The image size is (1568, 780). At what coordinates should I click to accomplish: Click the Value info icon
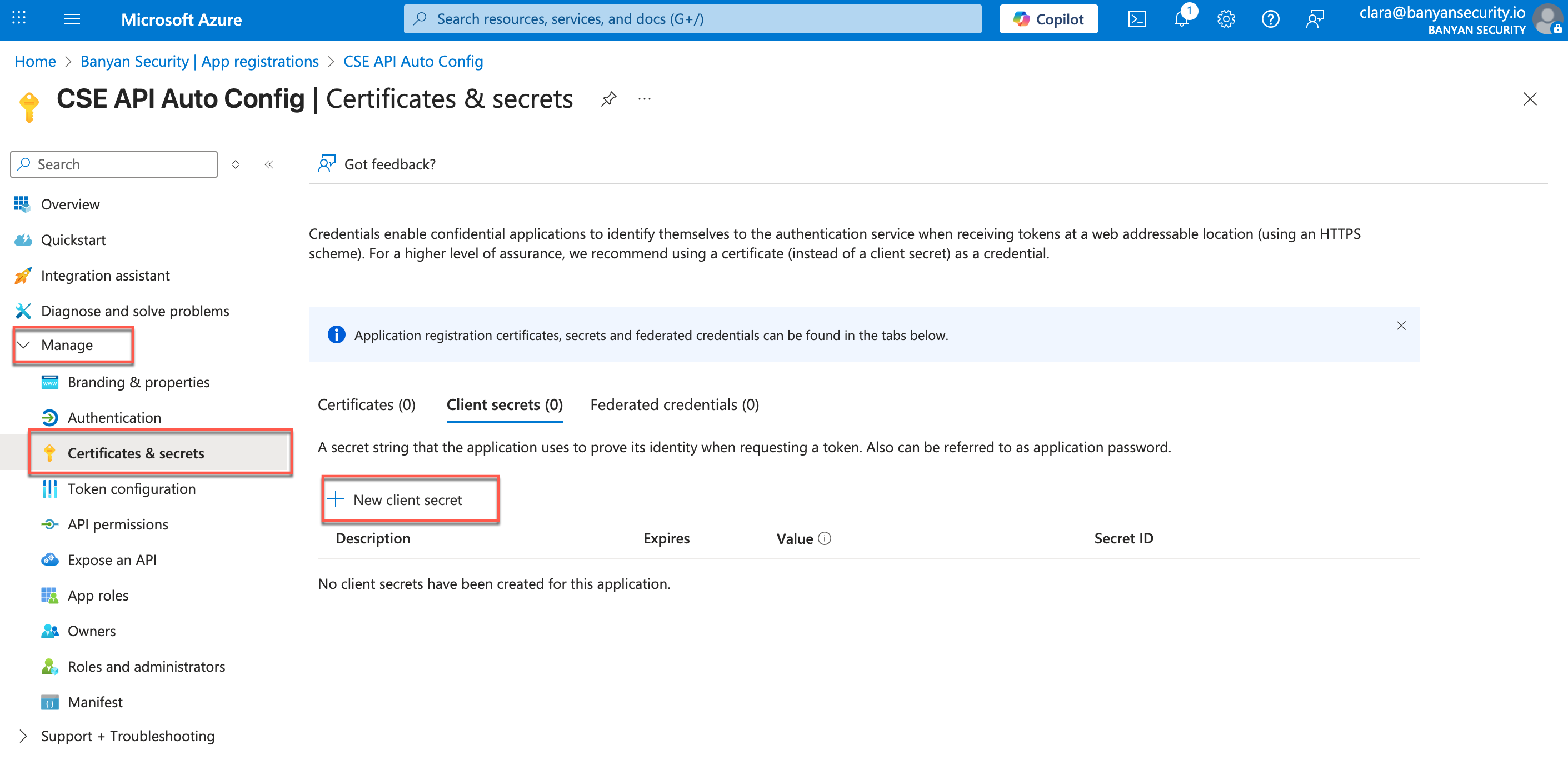[x=824, y=538]
